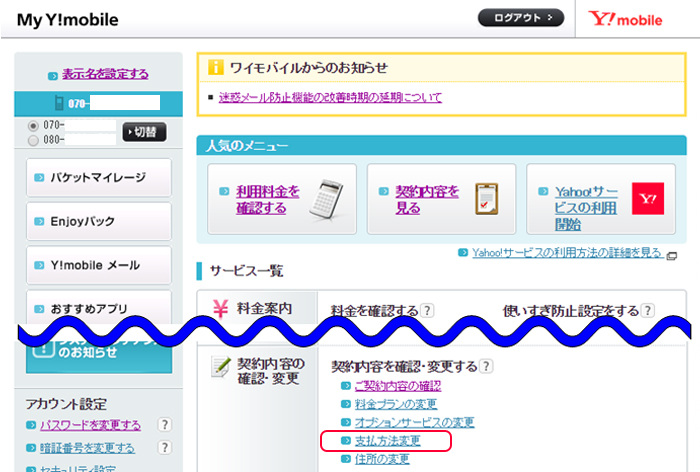Open the 迷惑メール防止機能 notice link
The width and height of the screenshot is (700, 472).
pyautogui.click(x=330, y=97)
